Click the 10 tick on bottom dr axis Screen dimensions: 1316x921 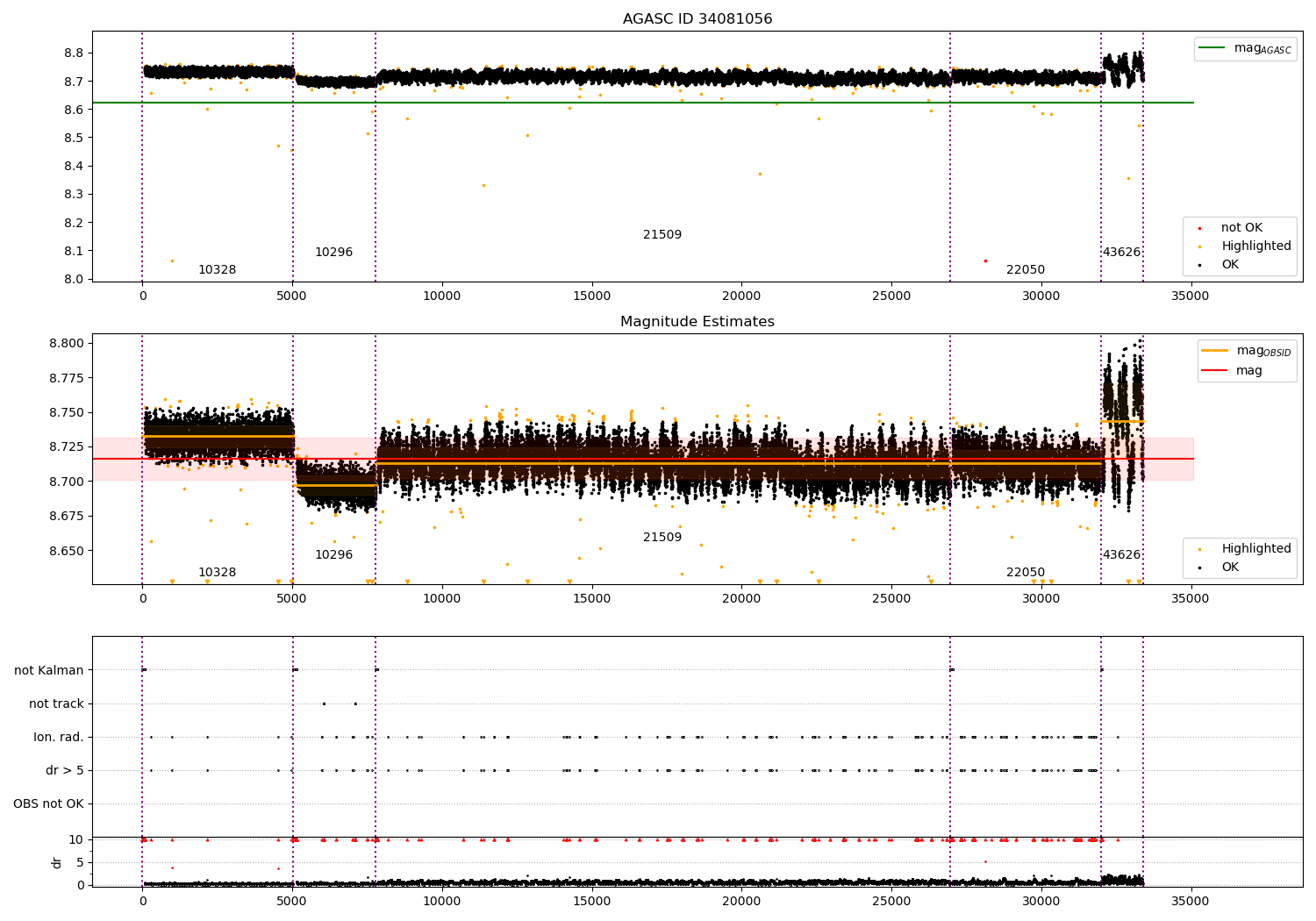(x=76, y=840)
